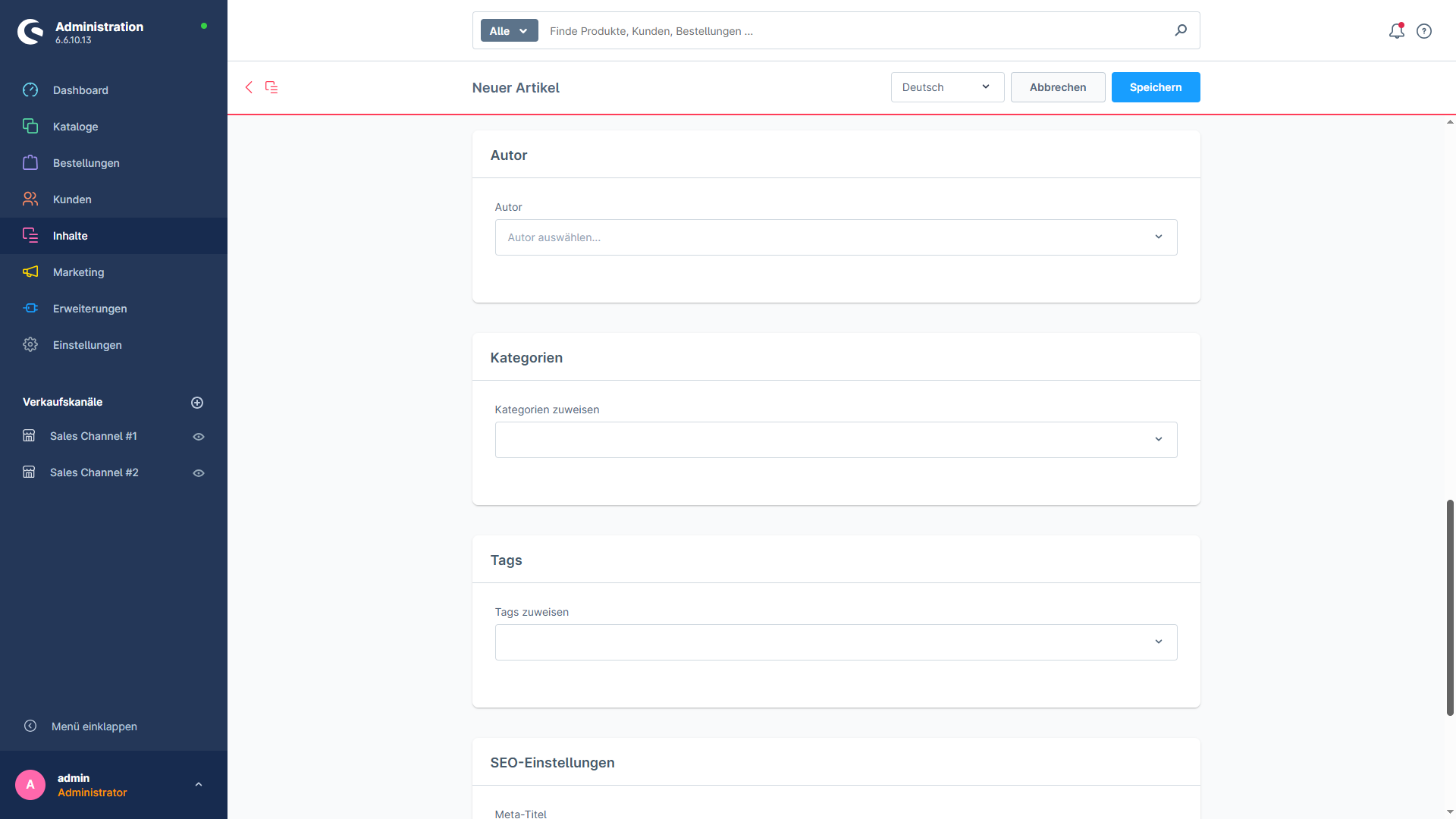
Task: Click the Marketing megaphone icon
Action: (30, 272)
